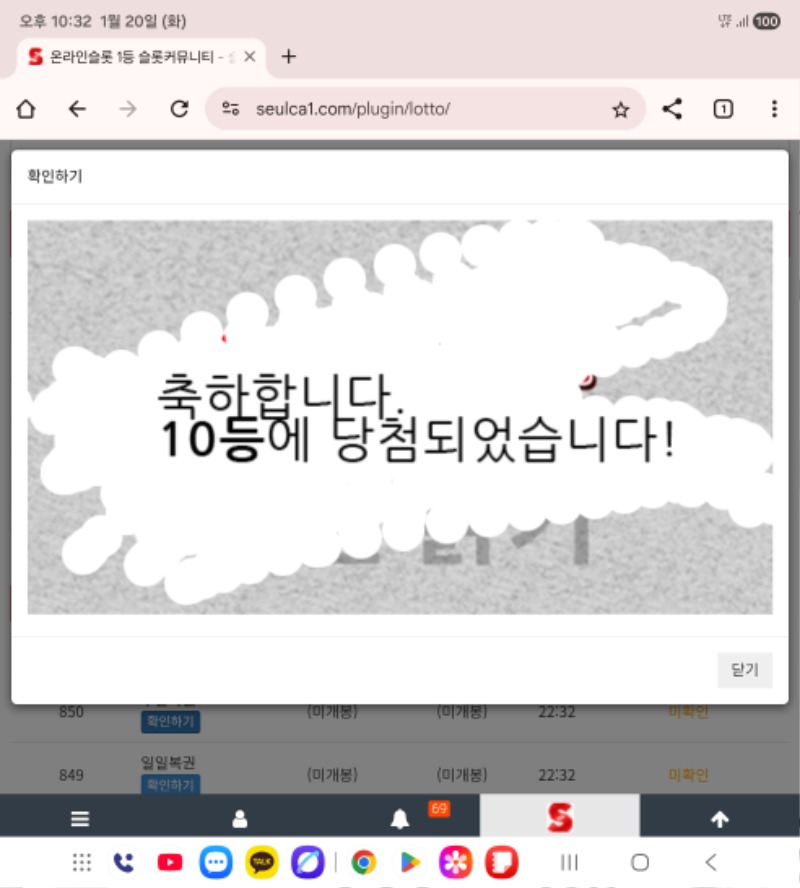800x888 pixels.
Task: Tap the scroll-to-top arrow icon
Action: (x=719, y=819)
